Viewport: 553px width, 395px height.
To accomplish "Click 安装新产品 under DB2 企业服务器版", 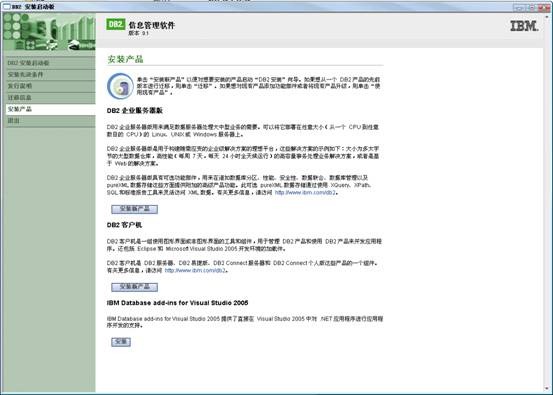I will (x=134, y=209).
